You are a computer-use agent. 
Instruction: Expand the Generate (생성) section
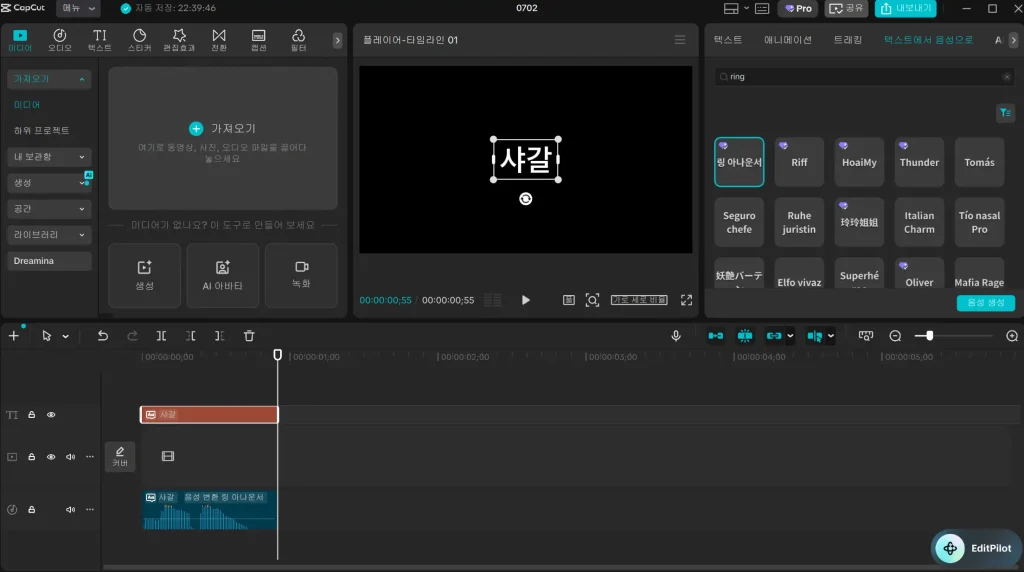tap(49, 183)
